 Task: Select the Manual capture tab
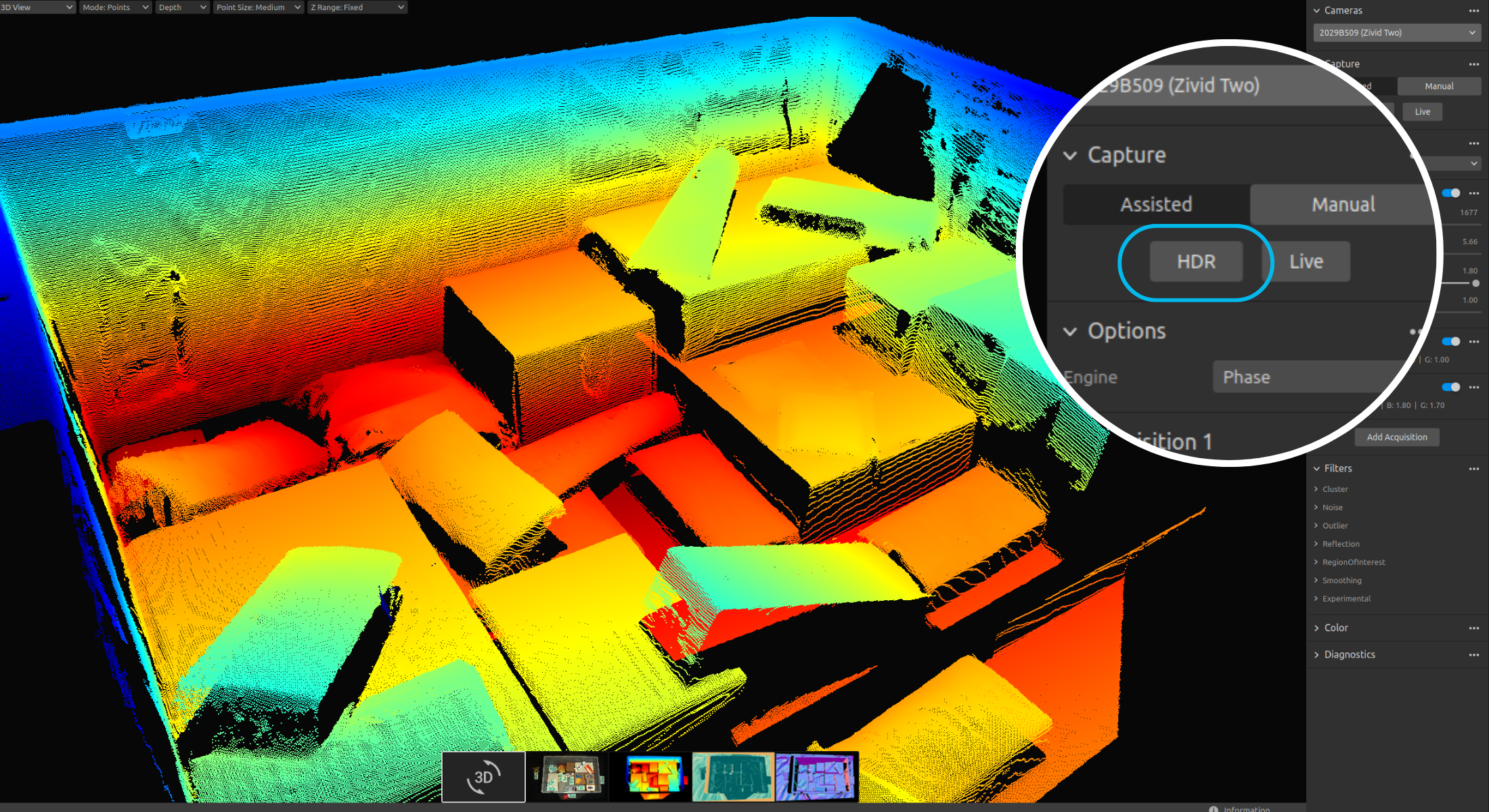coord(1438,87)
